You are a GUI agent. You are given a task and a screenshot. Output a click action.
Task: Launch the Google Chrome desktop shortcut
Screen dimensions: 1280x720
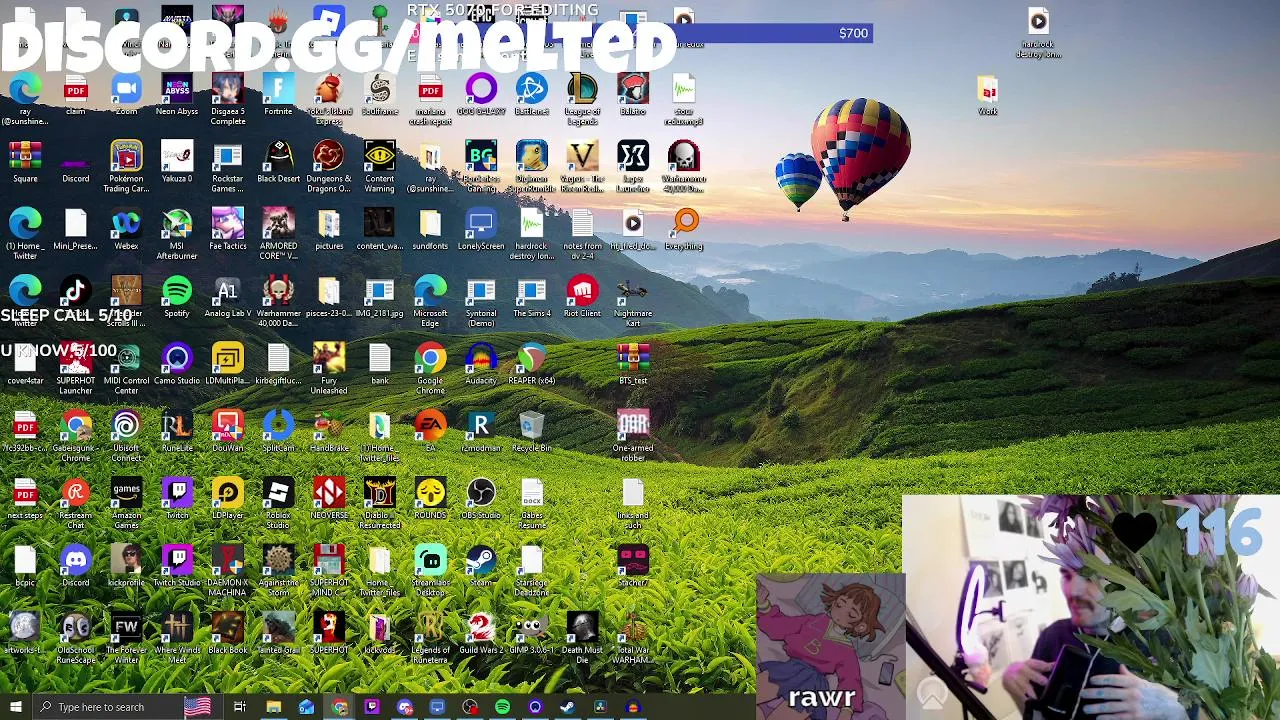click(430, 367)
